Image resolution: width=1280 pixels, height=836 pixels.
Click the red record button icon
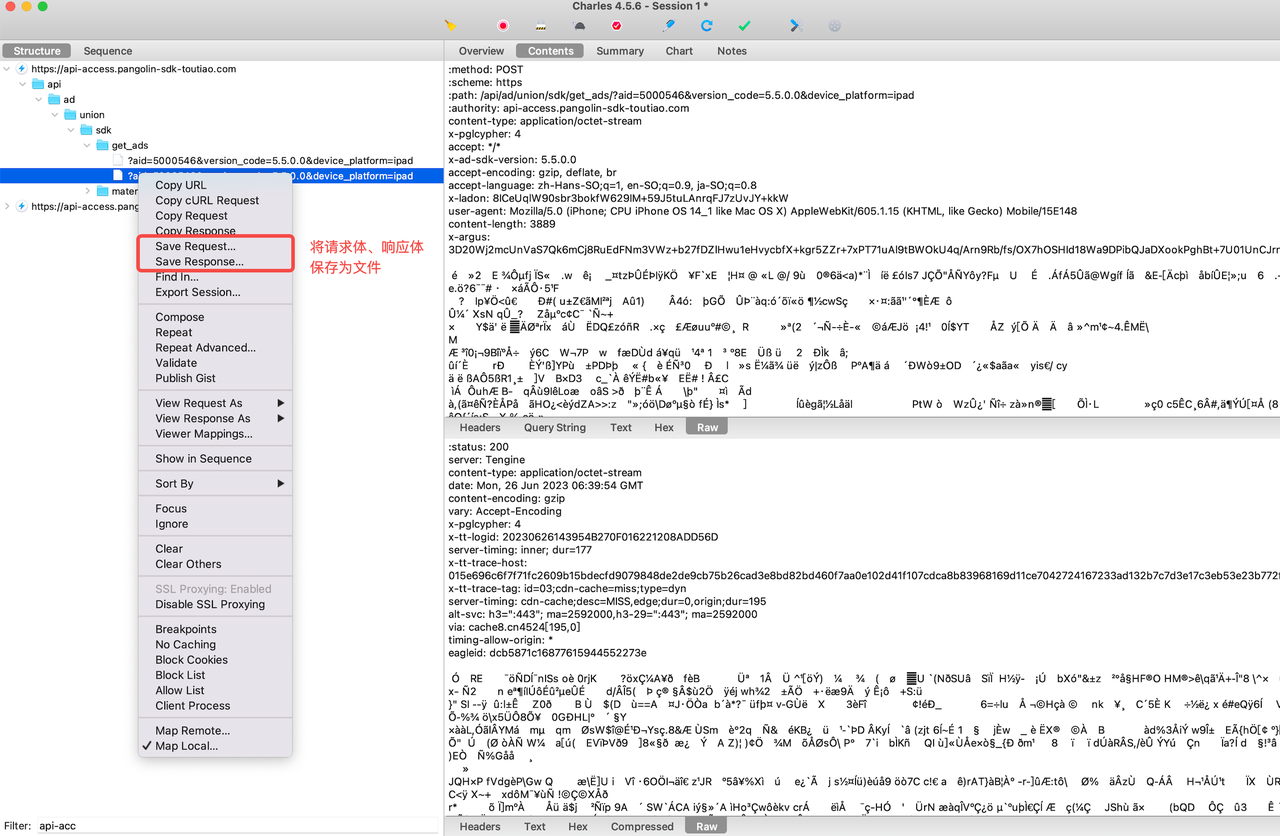tap(503, 25)
